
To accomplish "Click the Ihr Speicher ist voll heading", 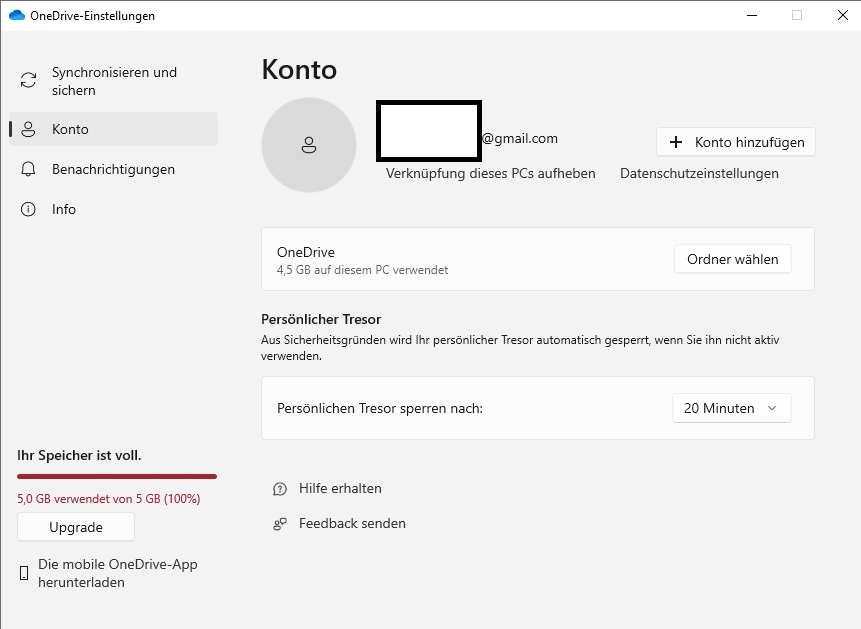I will pos(79,455).
